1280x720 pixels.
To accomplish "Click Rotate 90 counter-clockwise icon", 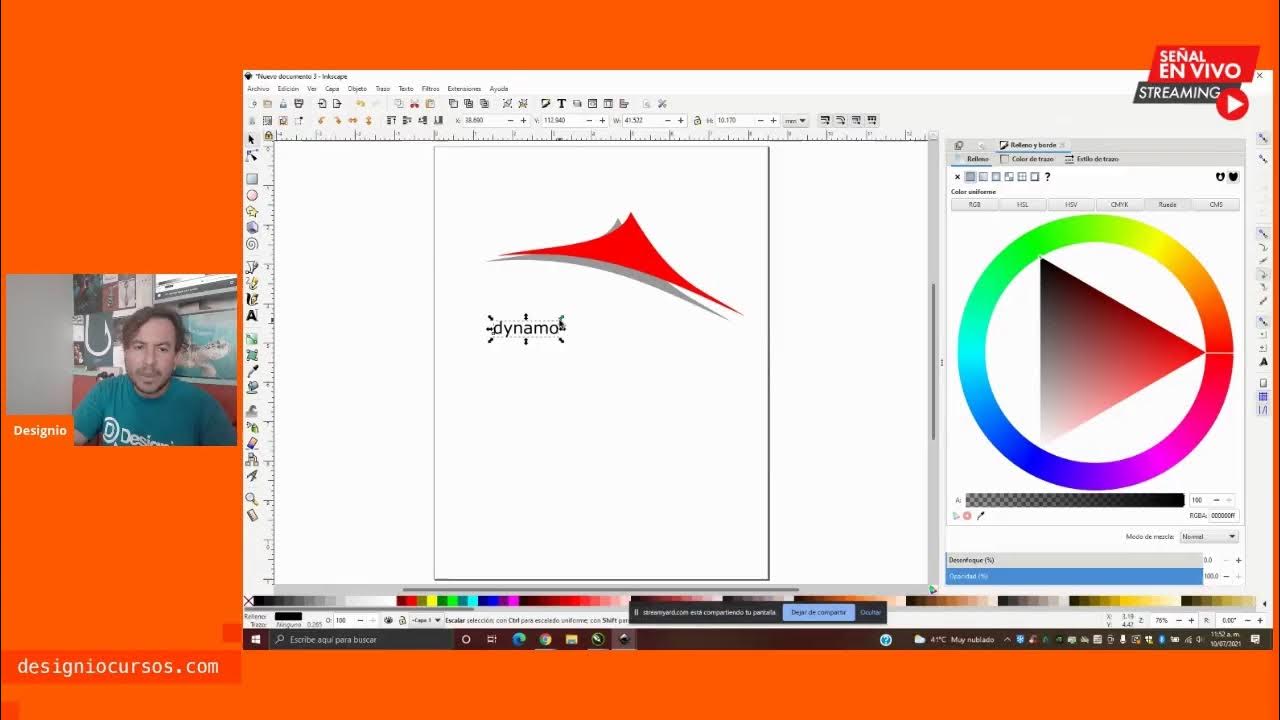I will click(x=321, y=120).
